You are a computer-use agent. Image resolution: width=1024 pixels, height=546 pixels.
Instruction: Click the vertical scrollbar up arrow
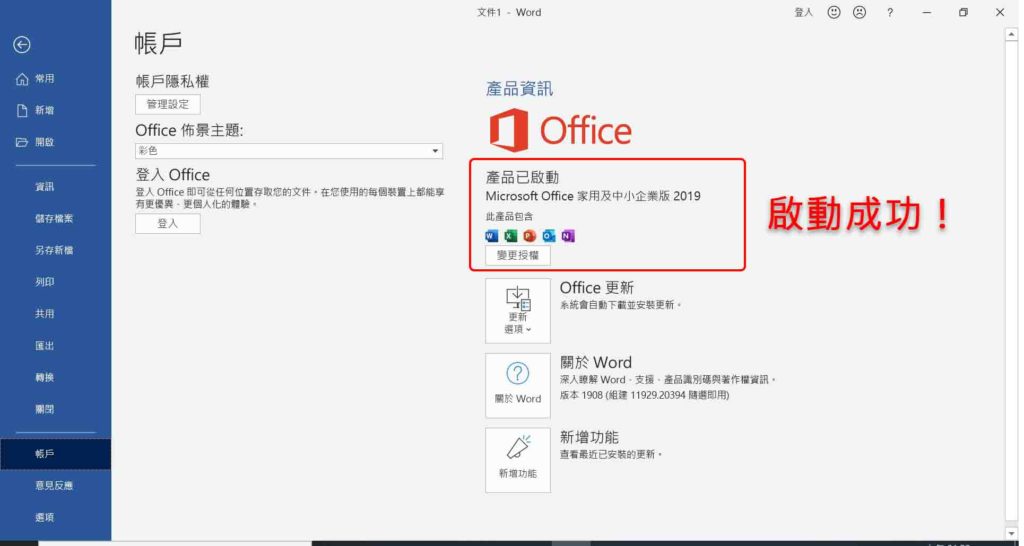point(1012,34)
